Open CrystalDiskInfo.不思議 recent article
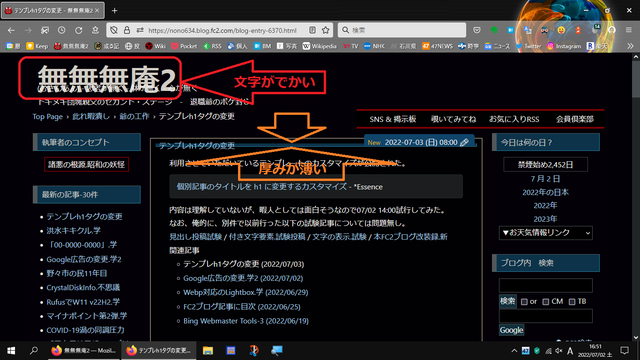640x360 pixels. tap(83, 288)
